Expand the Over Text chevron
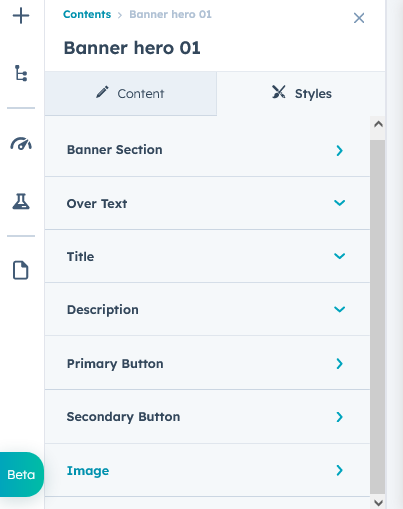403x509 pixels. (340, 203)
